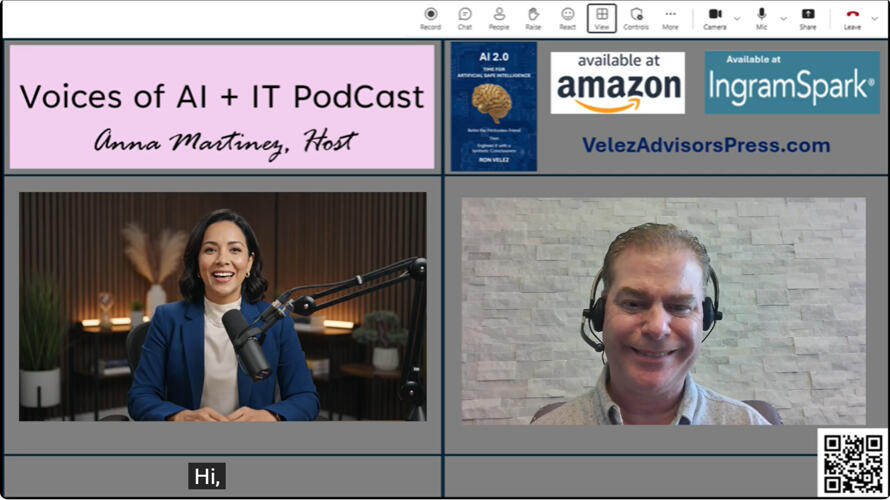
Task: Click the Voices of AI + IT PodCast title
Action: coord(222,96)
